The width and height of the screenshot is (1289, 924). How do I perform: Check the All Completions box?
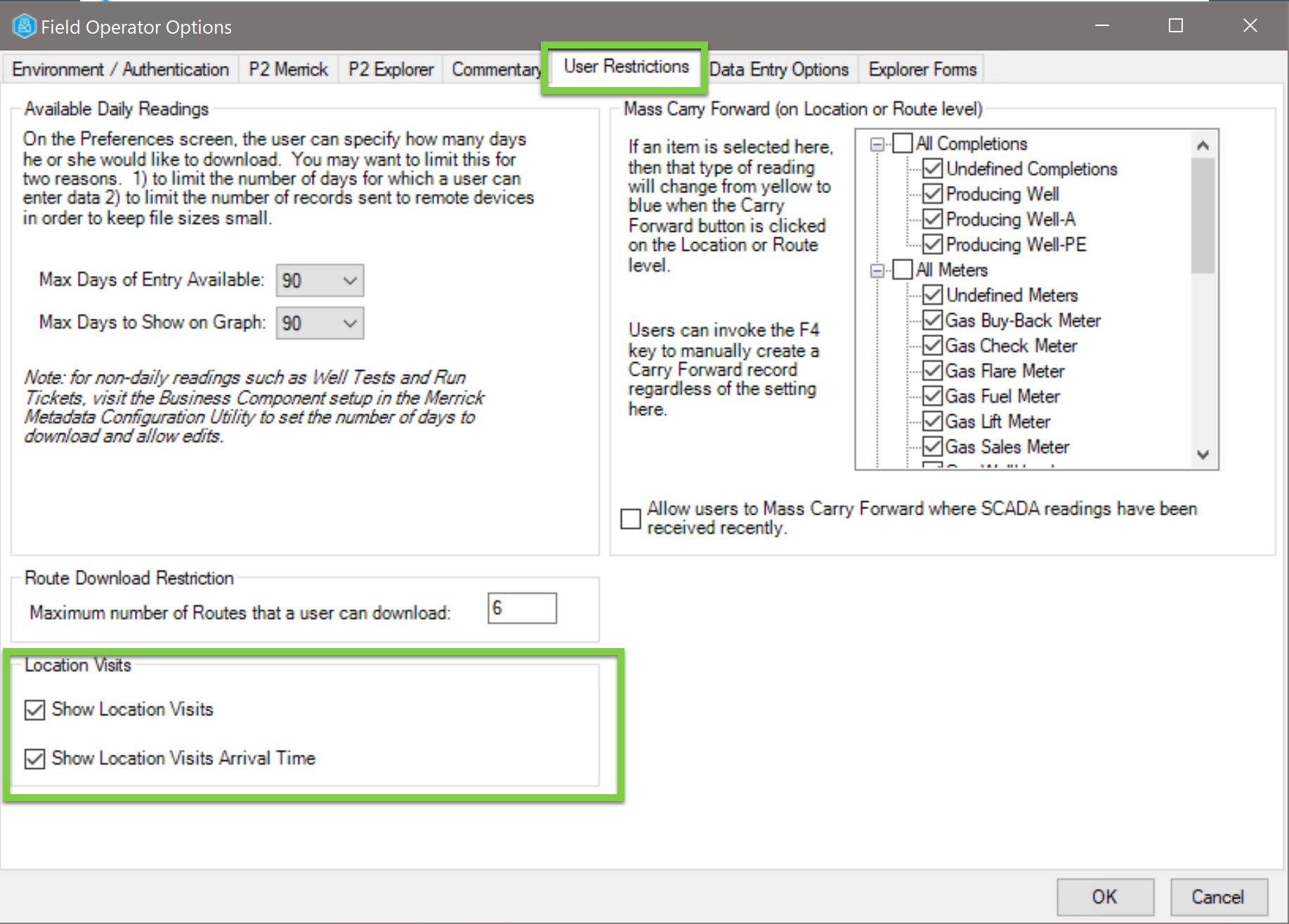click(x=903, y=144)
